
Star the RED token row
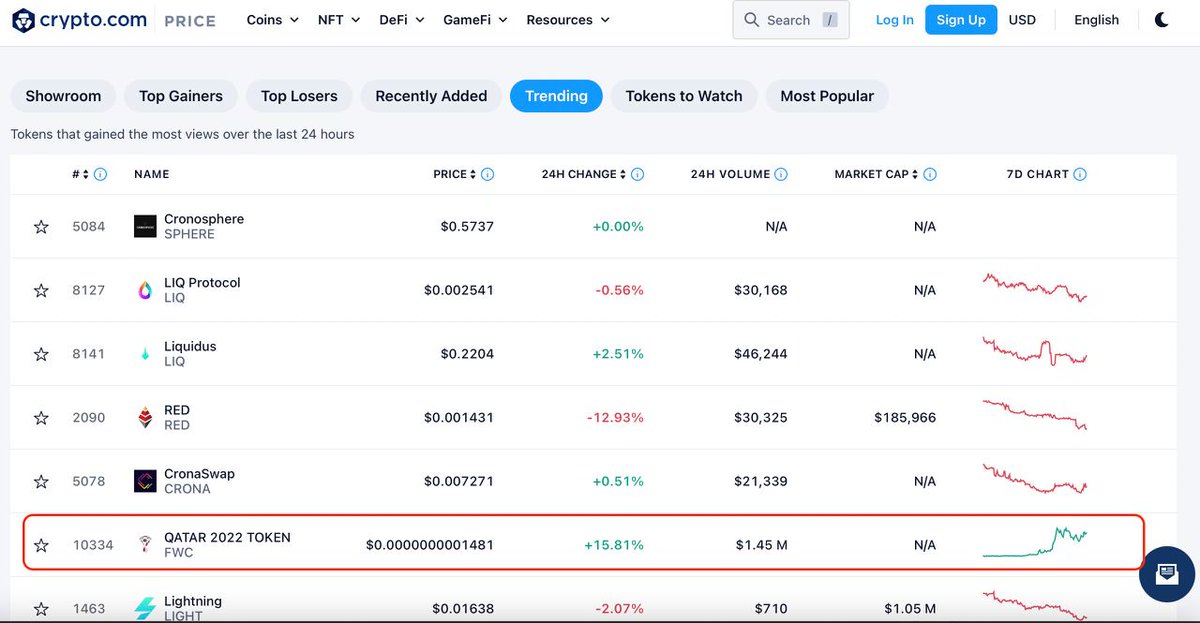[x=41, y=418]
